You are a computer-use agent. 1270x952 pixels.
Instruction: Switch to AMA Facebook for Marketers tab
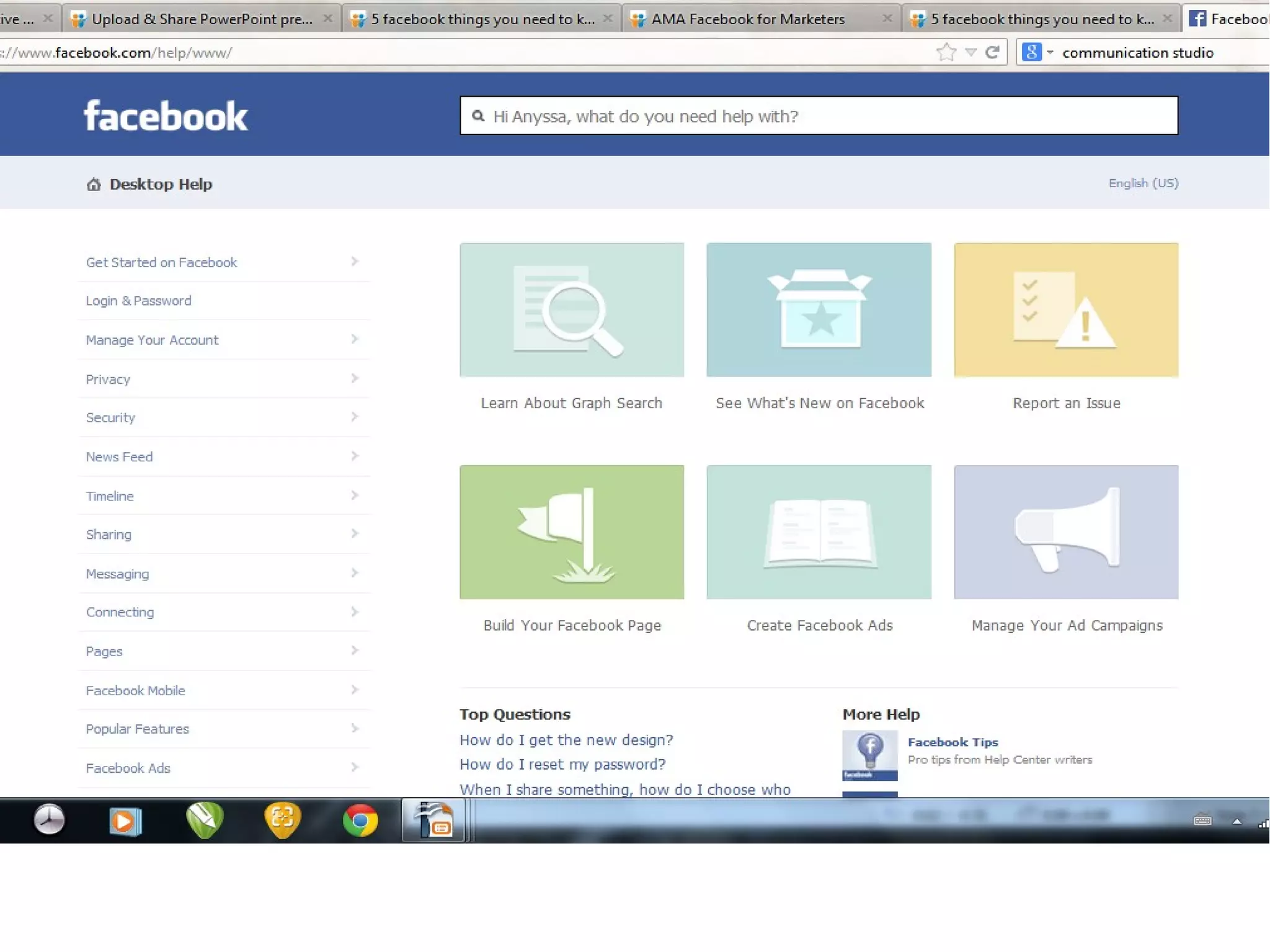pos(747,19)
